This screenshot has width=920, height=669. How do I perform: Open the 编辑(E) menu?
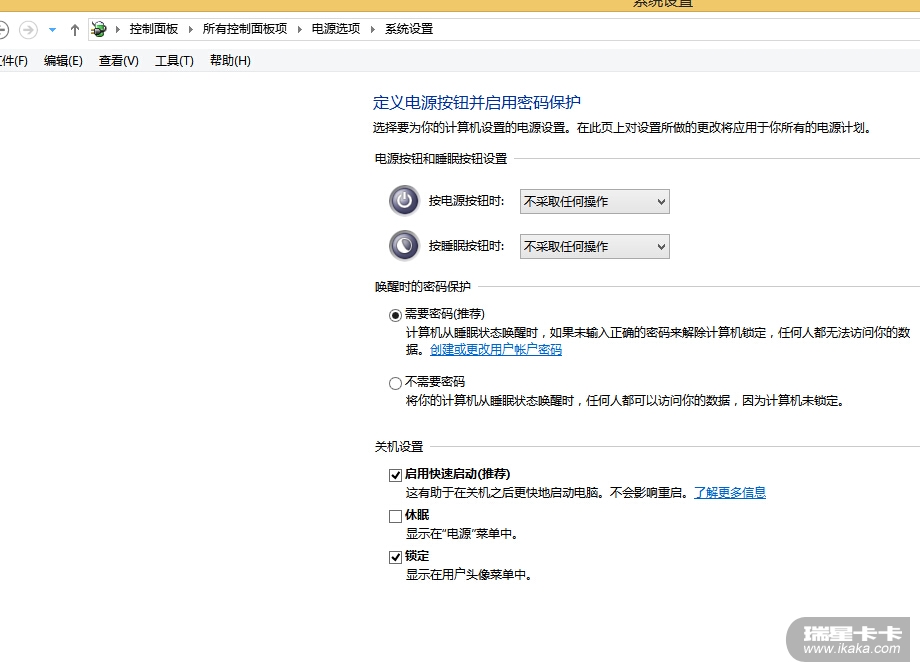click(x=63, y=60)
